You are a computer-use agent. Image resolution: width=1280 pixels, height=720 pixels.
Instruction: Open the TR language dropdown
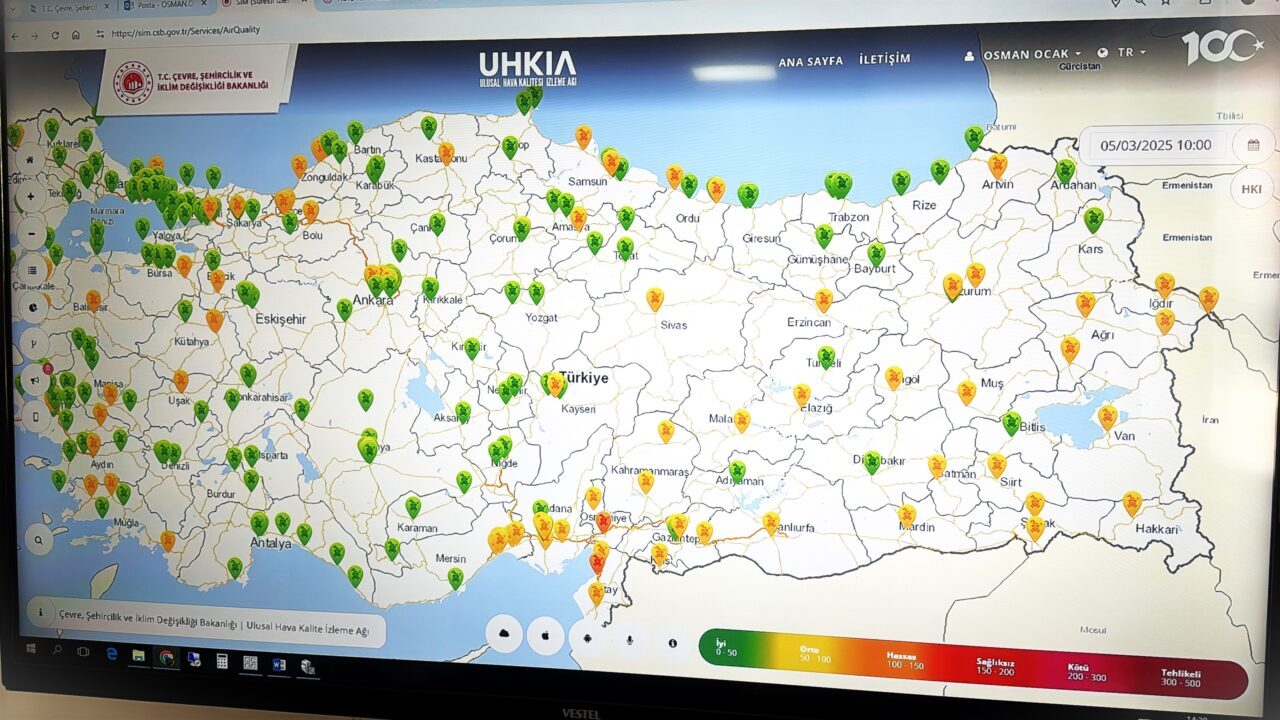(x=1124, y=53)
